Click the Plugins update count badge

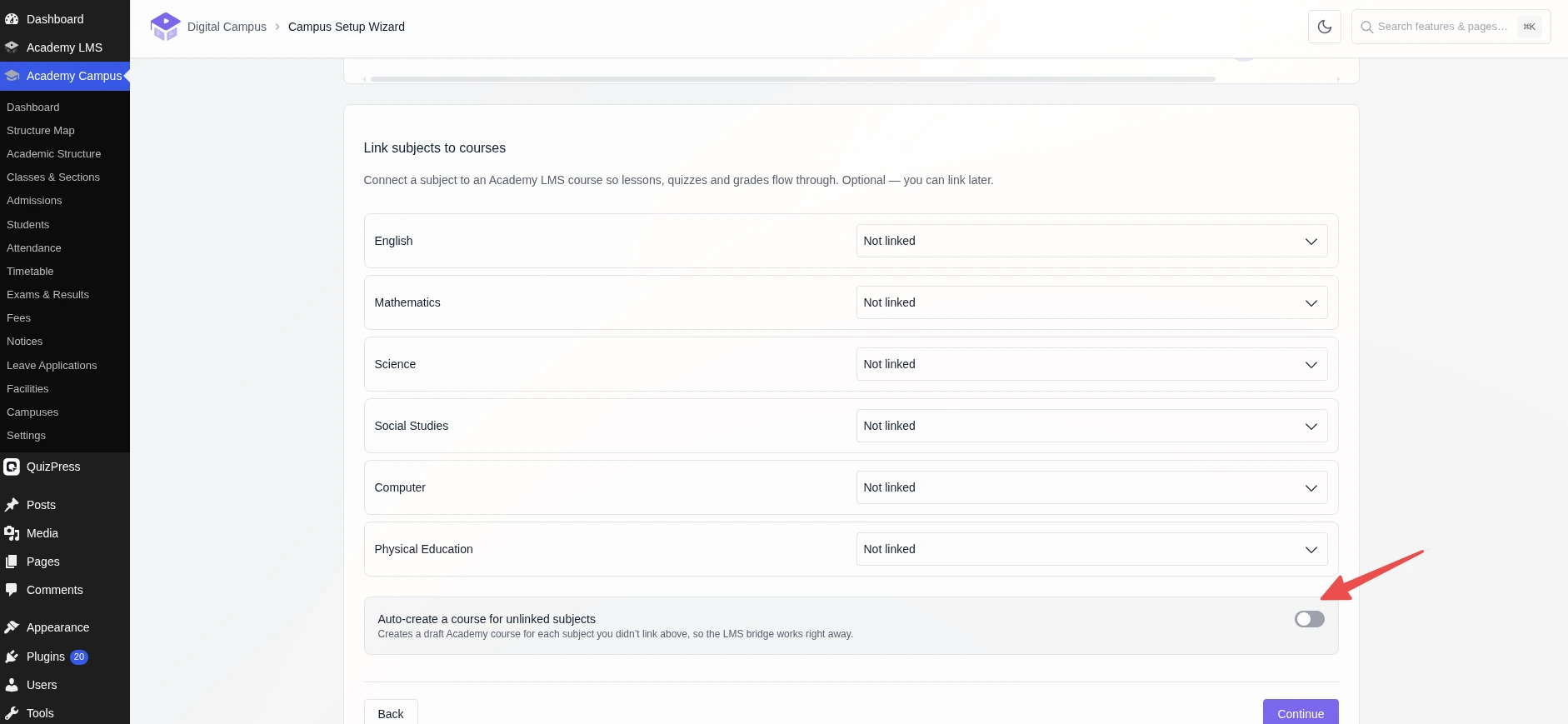[79, 657]
